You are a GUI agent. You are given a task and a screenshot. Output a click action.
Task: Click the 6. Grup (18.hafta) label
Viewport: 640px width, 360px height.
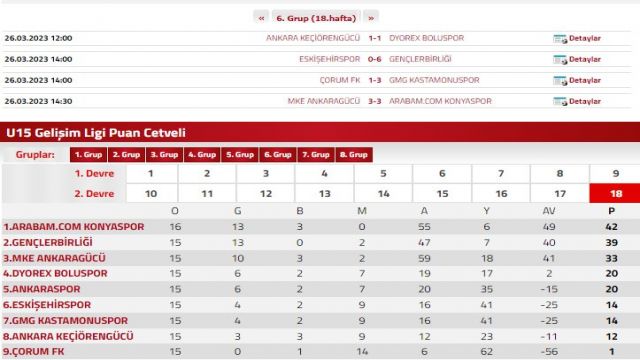pyautogui.click(x=316, y=18)
